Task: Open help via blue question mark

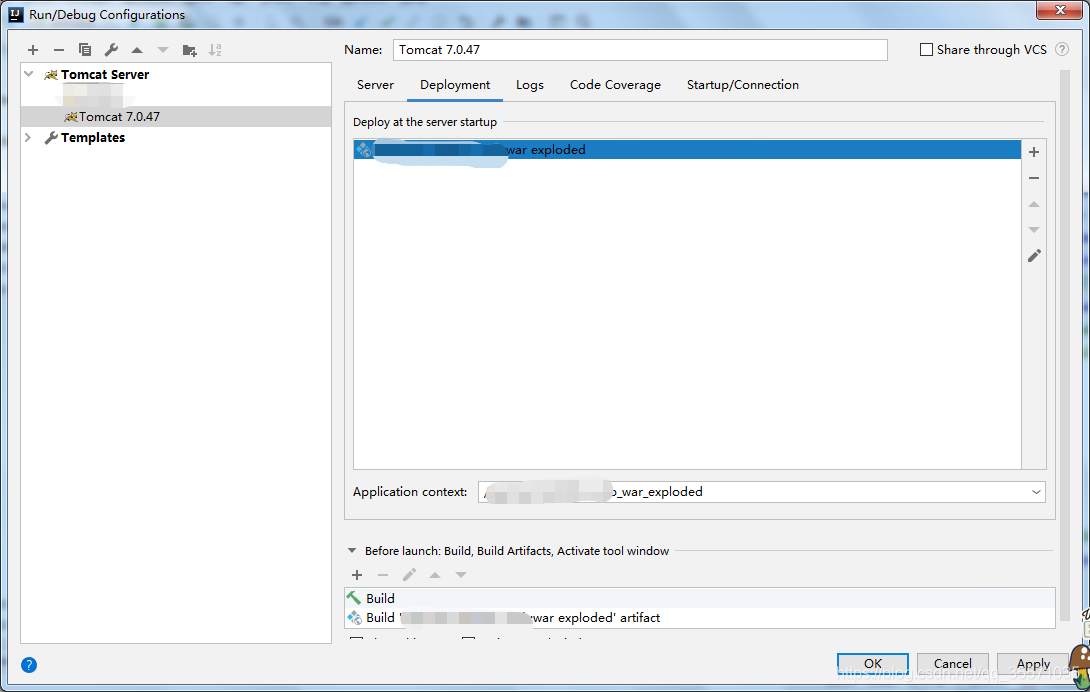Action: [29, 665]
